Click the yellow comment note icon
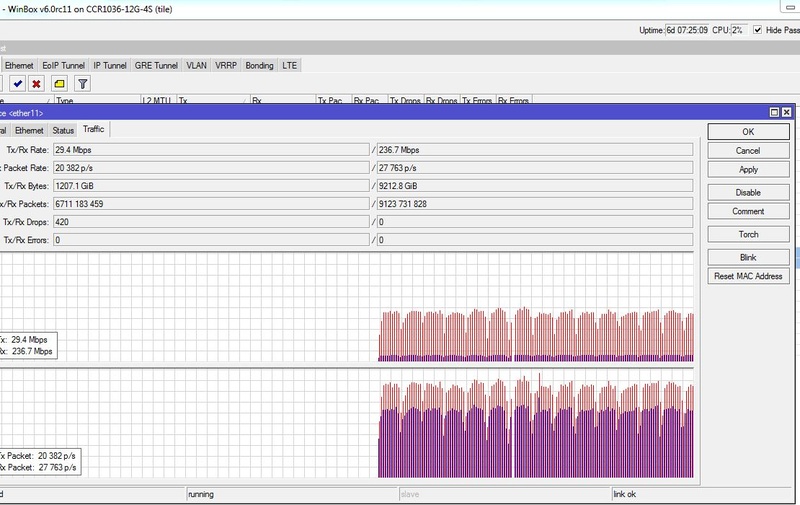This screenshot has width=800, height=505. (59, 84)
